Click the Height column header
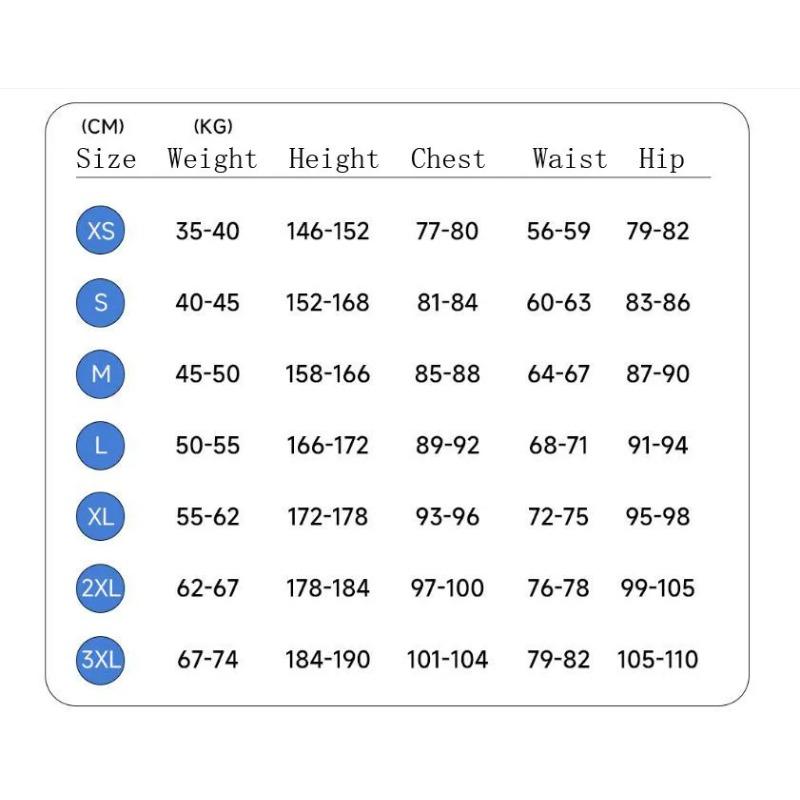Screen dimensions: 800x800 pyautogui.click(x=333, y=159)
